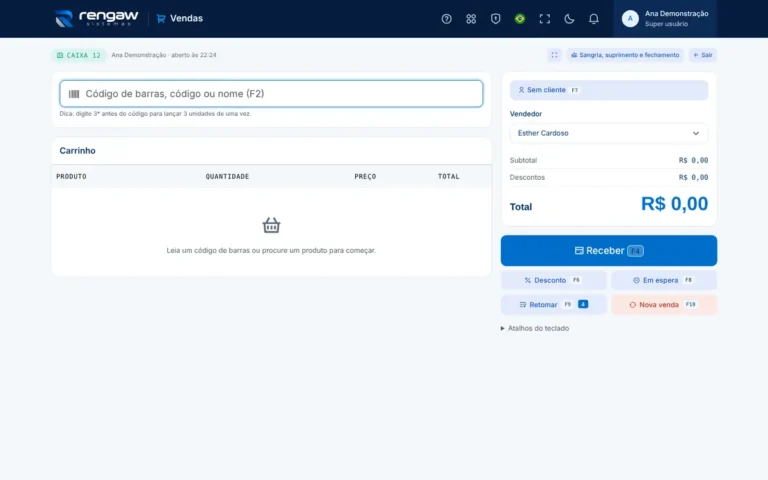The height and width of the screenshot is (480, 768).
Task: Click the Subtotal value R$ 0,00
Action: point(693,160)
